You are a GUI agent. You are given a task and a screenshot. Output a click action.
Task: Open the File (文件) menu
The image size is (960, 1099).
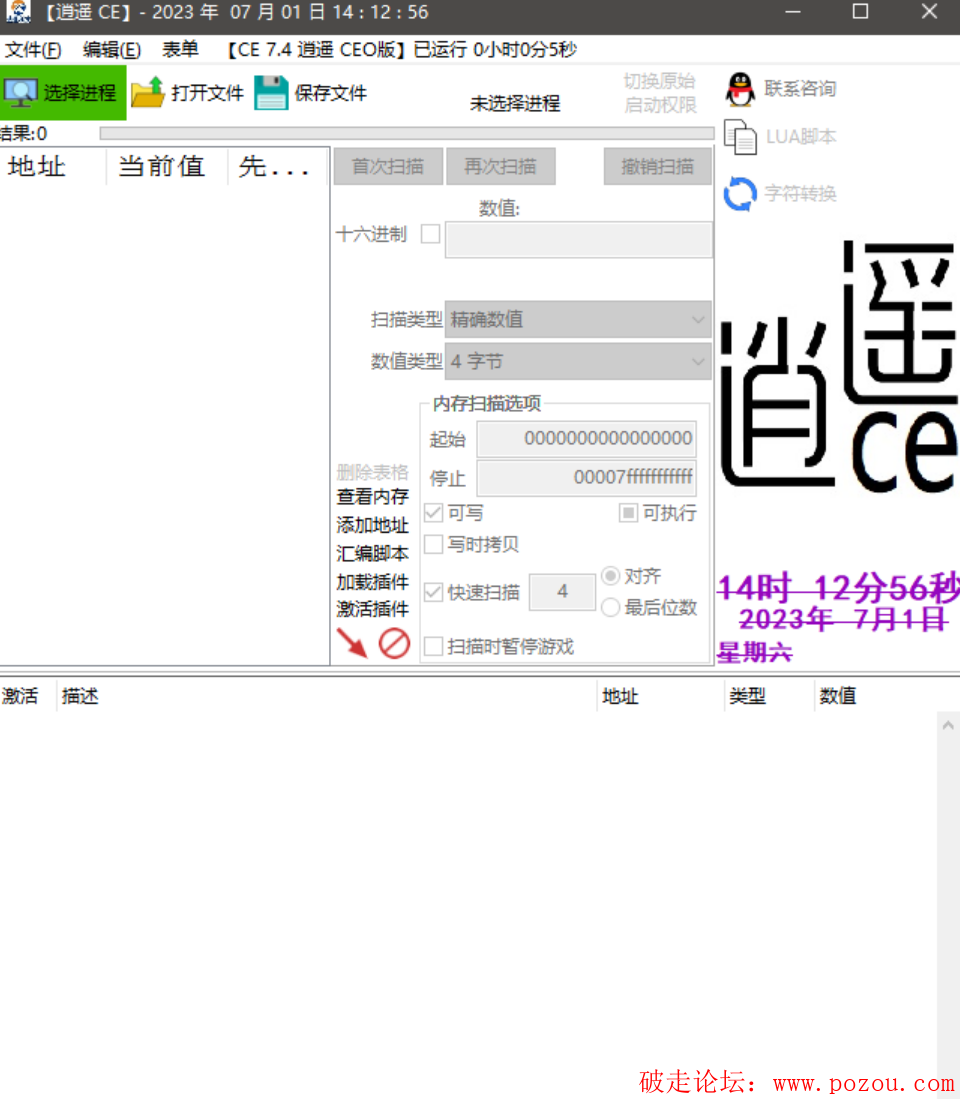[33, 50]
